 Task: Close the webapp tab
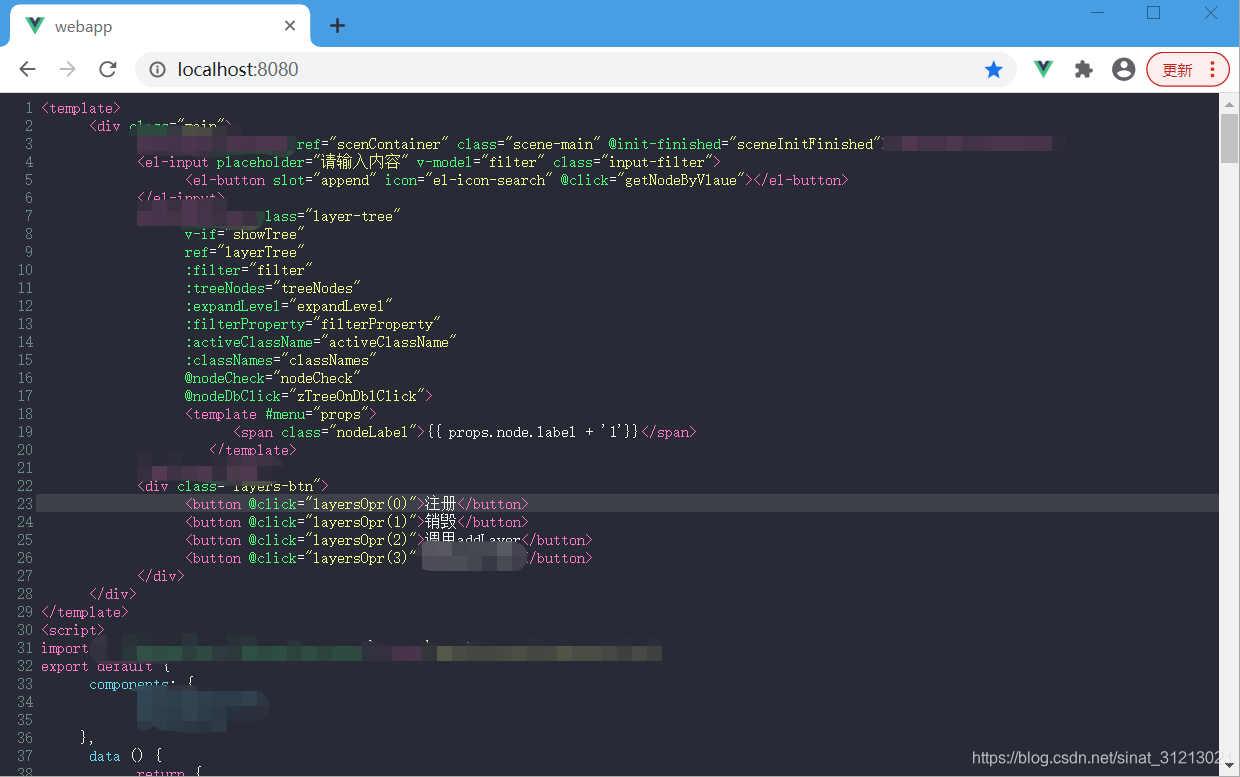[290, 26]
